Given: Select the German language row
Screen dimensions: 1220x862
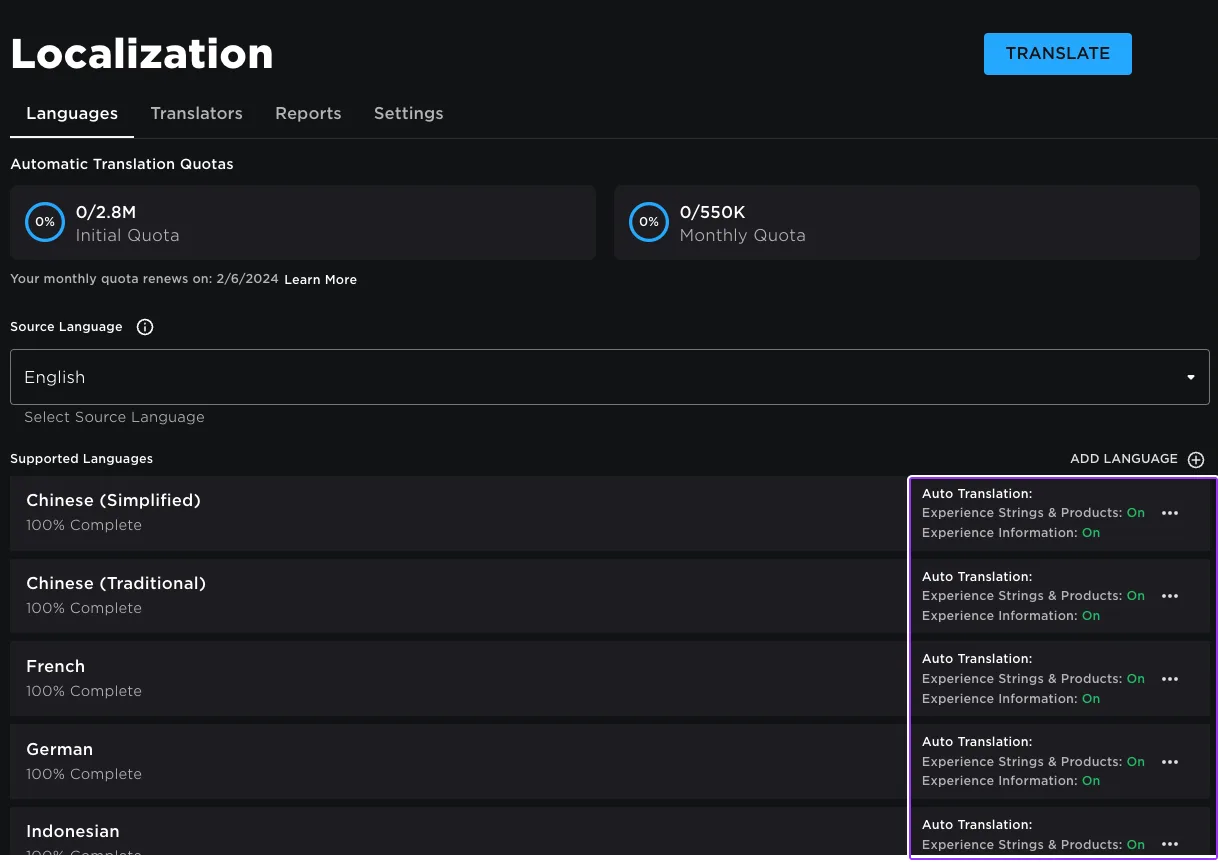Looking at the screenshot, I should 610,762.
